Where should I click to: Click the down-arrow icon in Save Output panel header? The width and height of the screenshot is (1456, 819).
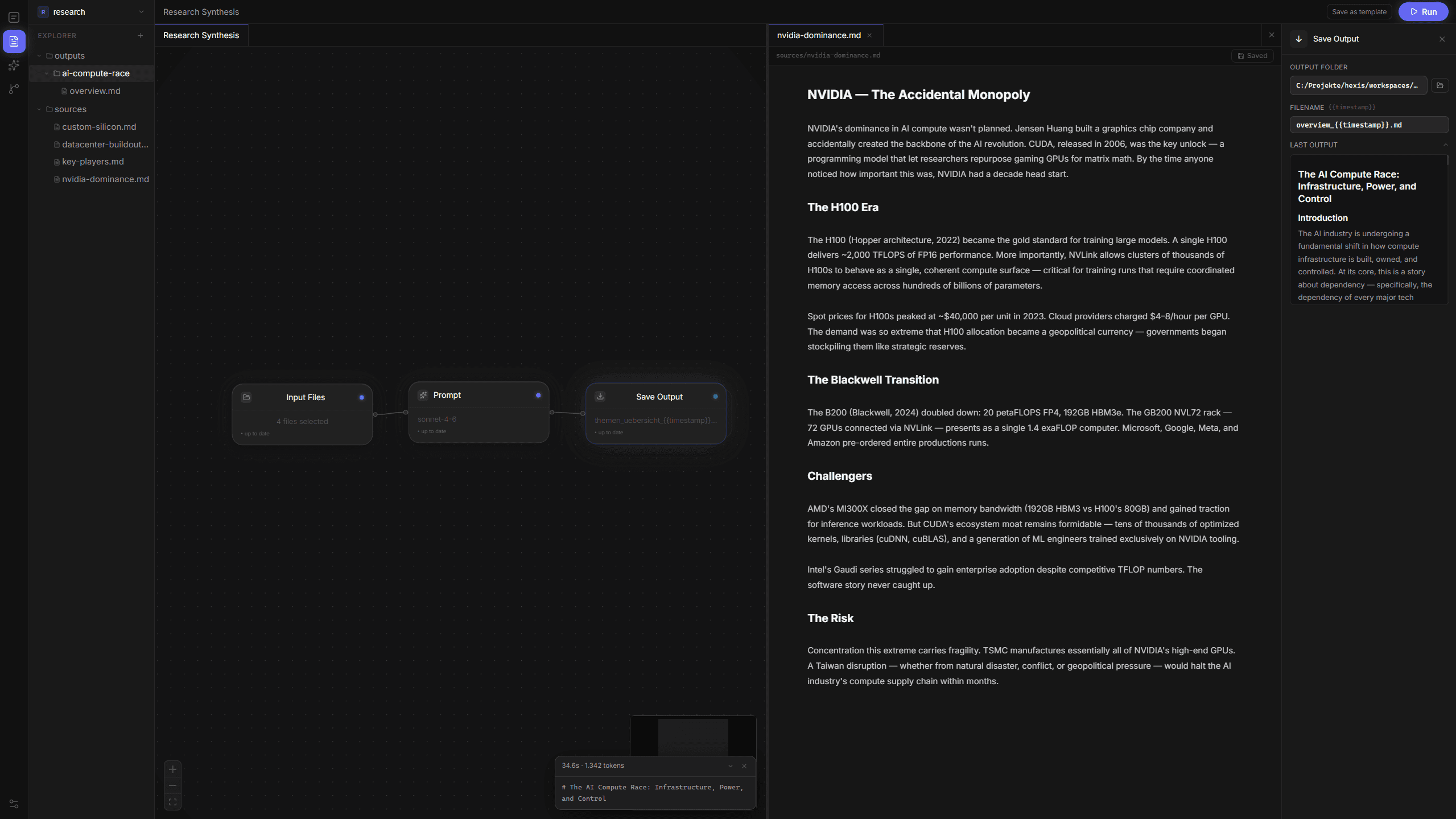click(1299, 39)
